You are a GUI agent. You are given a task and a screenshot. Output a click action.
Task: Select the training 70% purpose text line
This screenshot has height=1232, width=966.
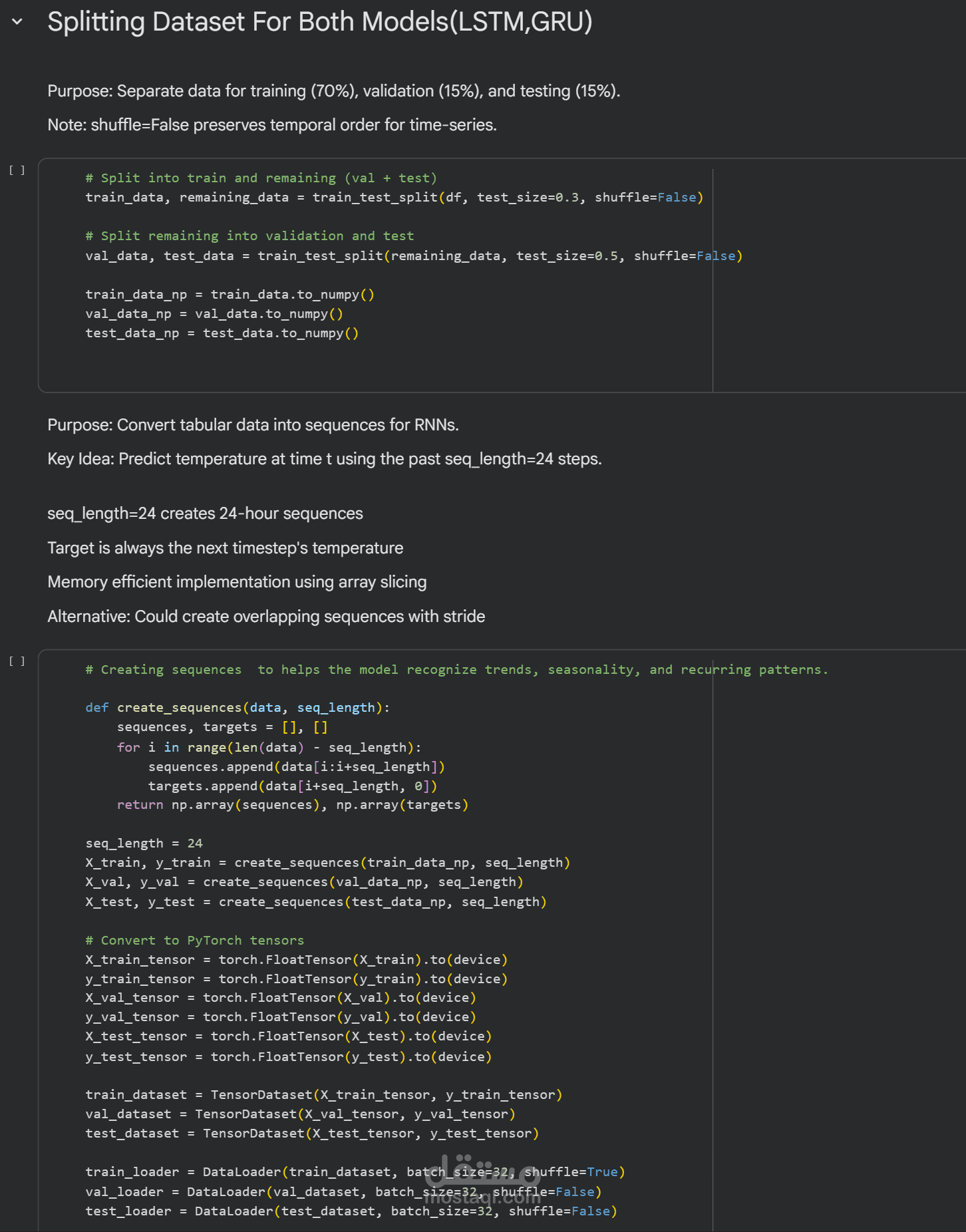pos(333,91)
